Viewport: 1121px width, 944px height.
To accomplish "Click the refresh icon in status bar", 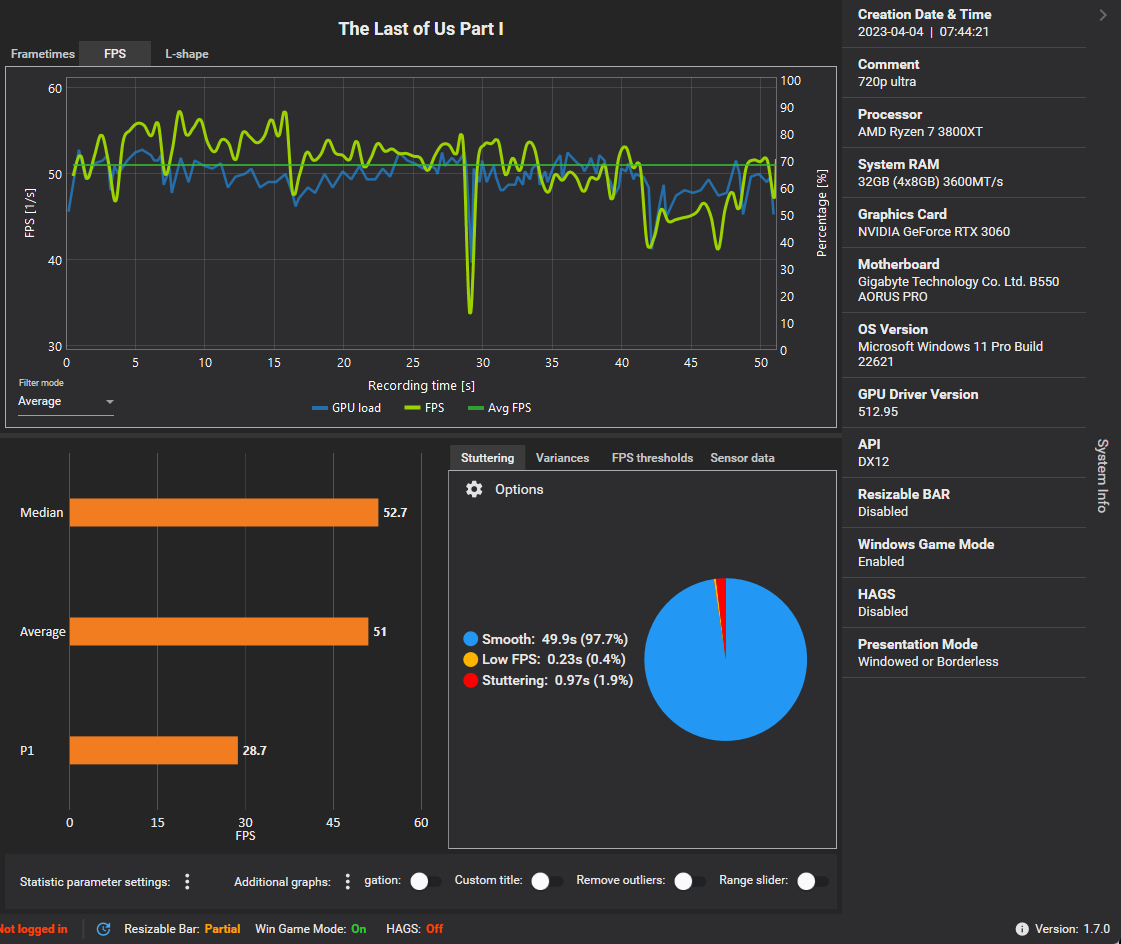I will point(104,929).
